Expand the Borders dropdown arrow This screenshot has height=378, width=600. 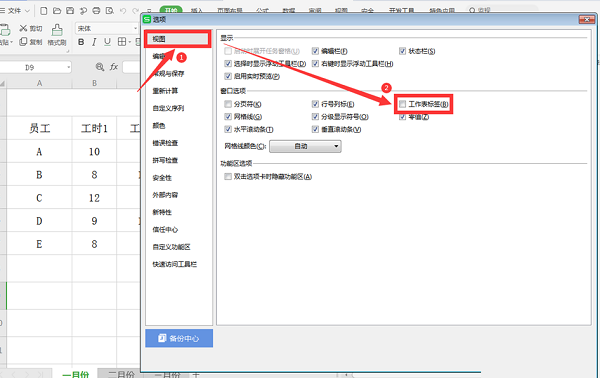[130, 42]
